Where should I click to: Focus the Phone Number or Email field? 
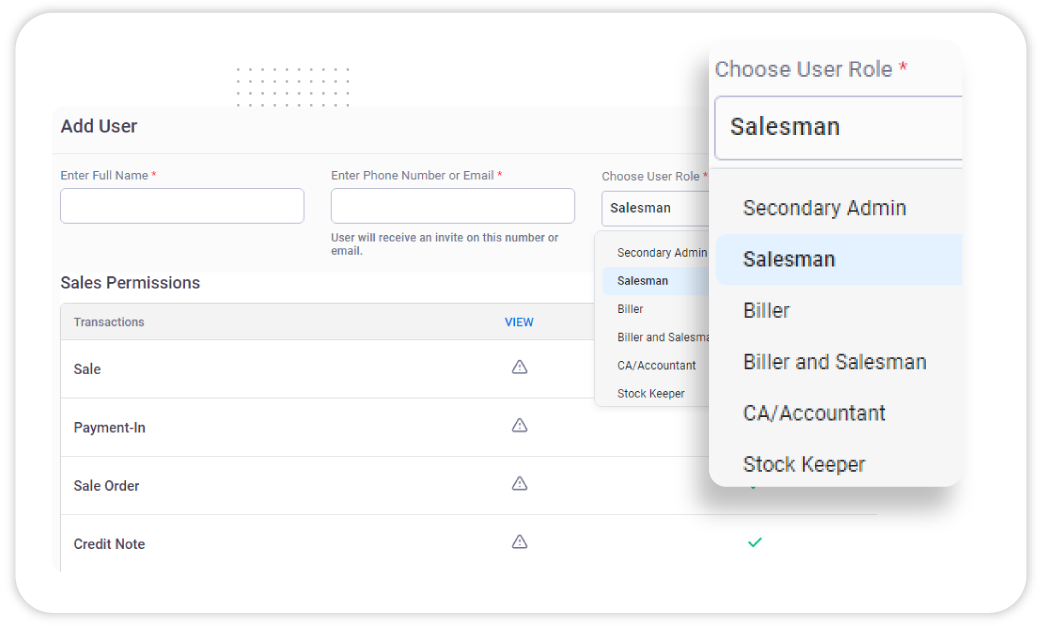point(452,206)
